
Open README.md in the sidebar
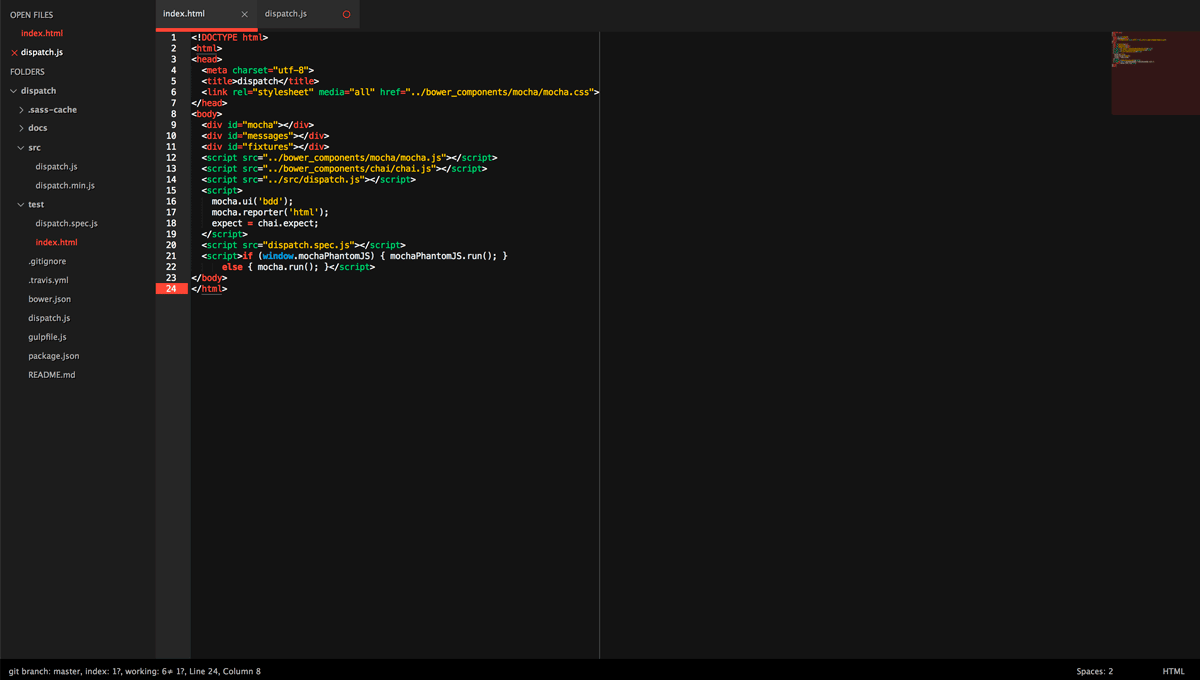pyautogui.click(x=51, y=375)
